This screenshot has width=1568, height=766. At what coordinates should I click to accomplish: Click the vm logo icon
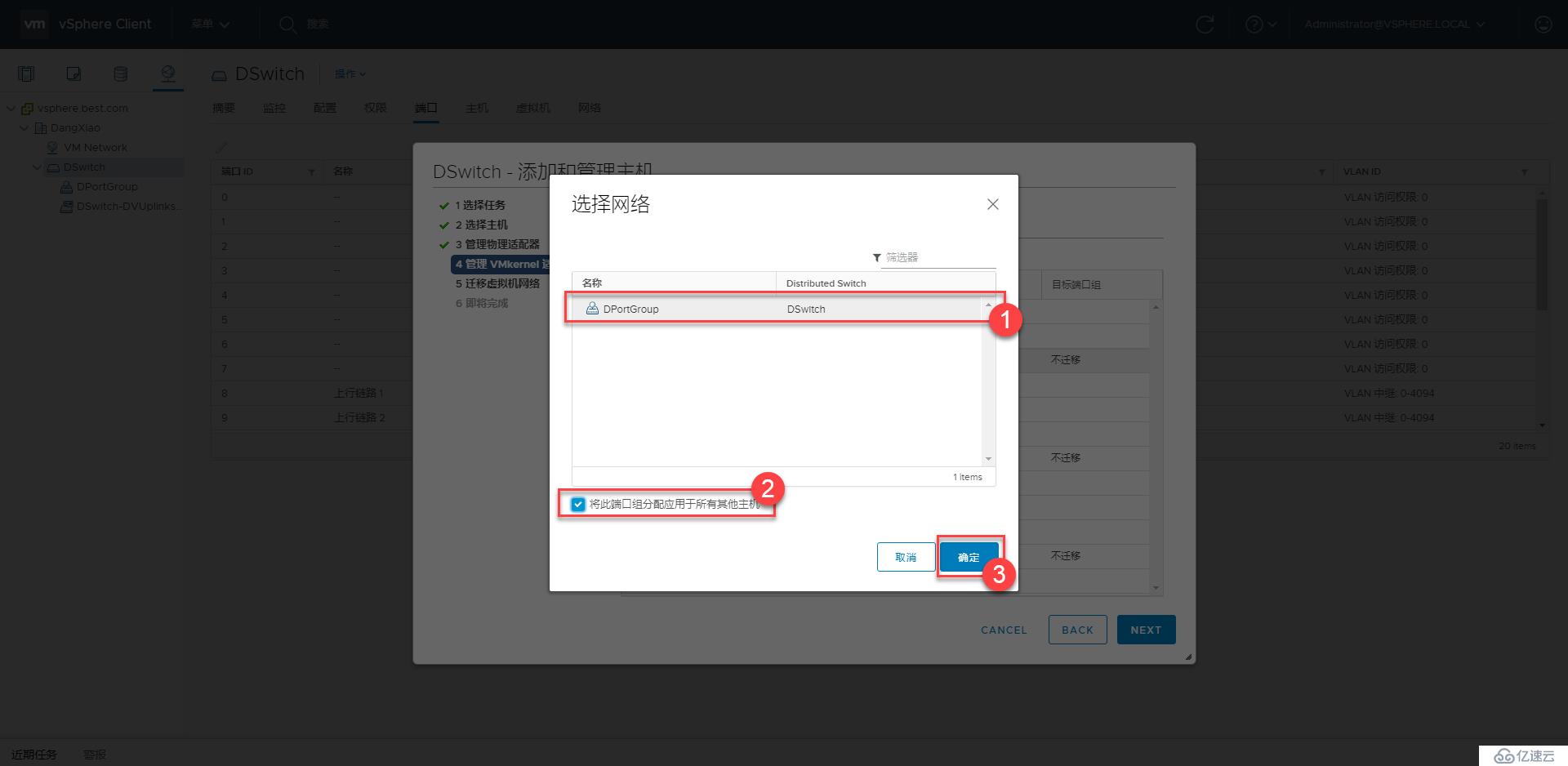[35, 24]
